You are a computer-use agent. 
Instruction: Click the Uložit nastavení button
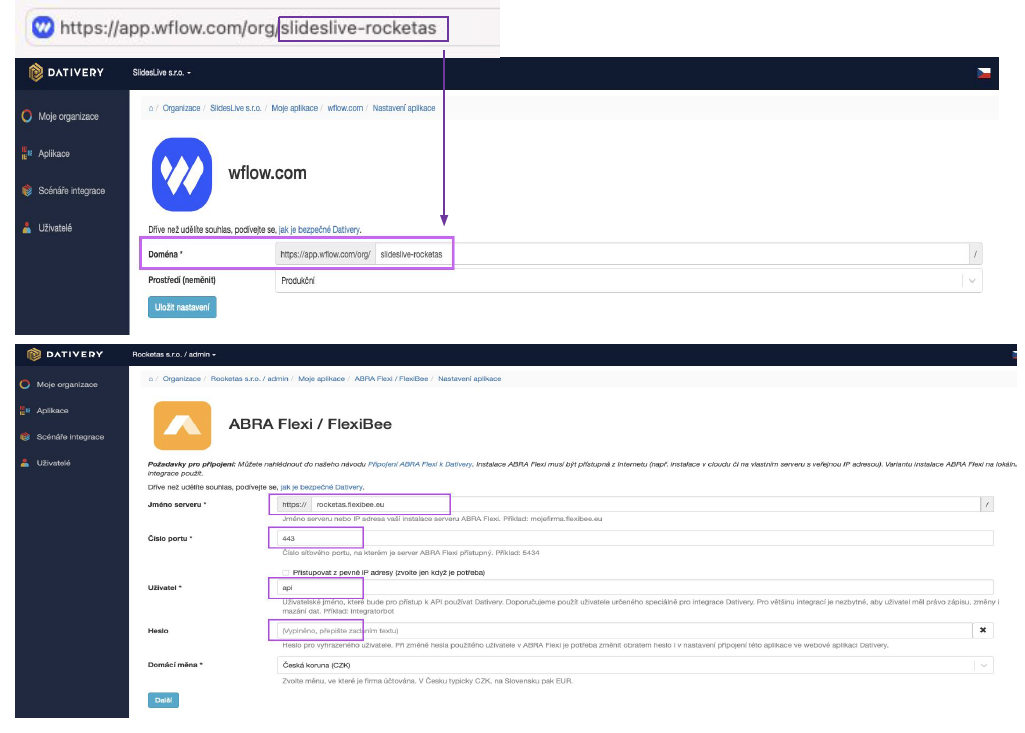pyautogui.click(x=182, y=307)
